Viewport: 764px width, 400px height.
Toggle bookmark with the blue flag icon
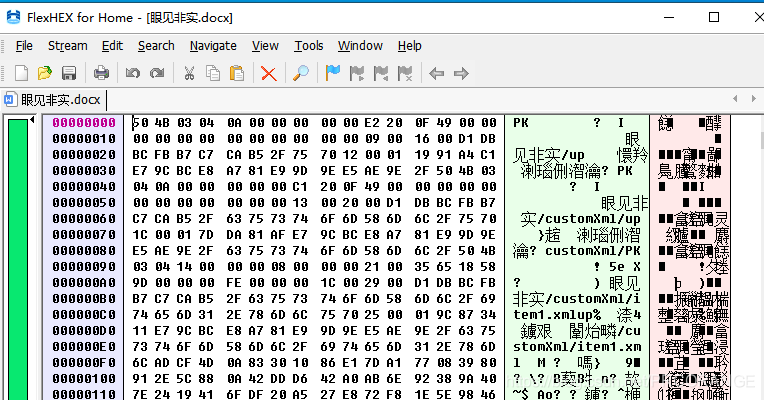tap(333, 73)
